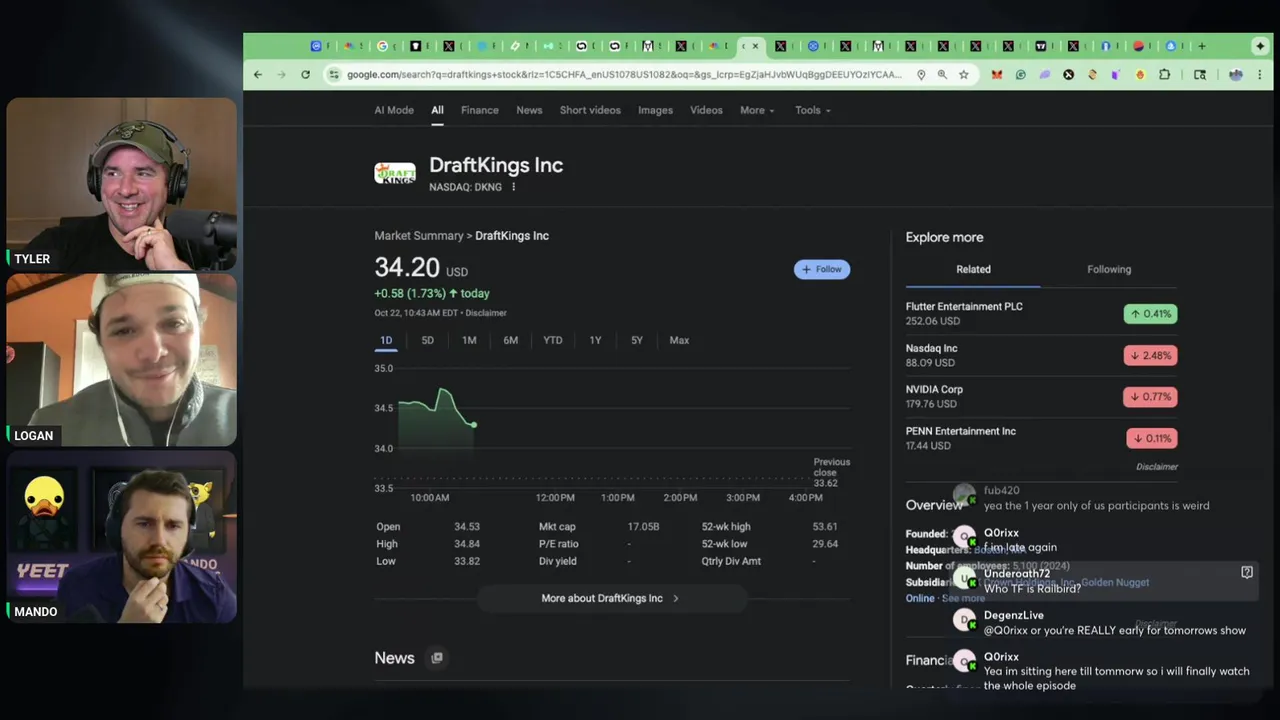This screenshot has width=1280, height=720.
Task: Select the Related tab in Explore more
Action: point(973,269)
